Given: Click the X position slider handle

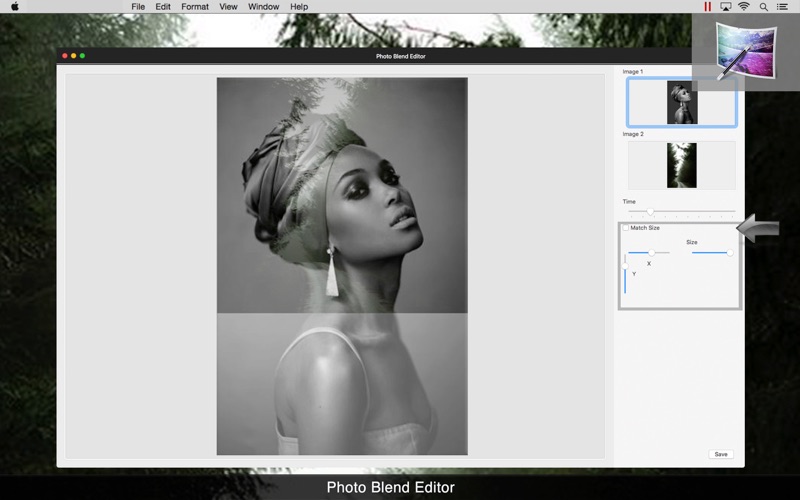Looking at the screenshot, I should coord(652,253).
